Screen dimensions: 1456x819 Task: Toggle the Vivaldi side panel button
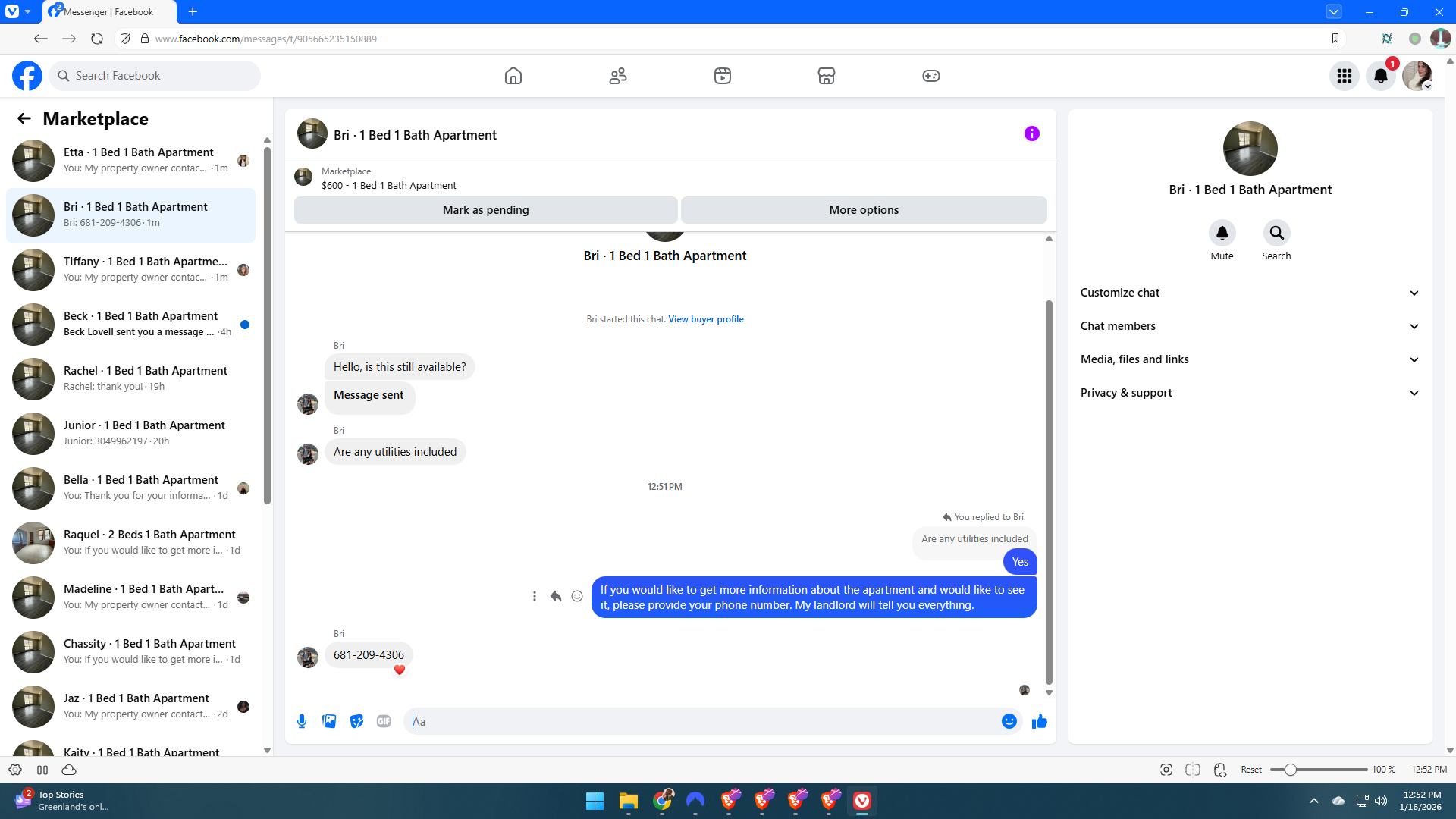(42, 770)
